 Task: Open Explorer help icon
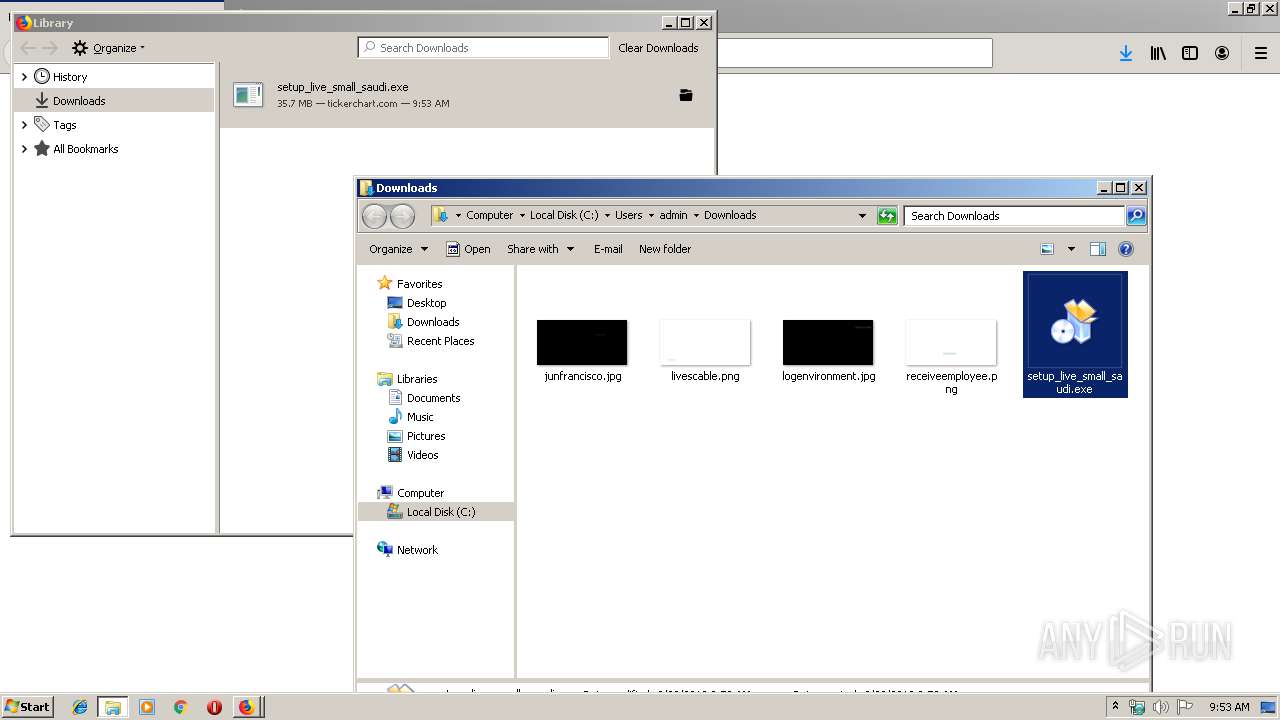coord(1126,249)
